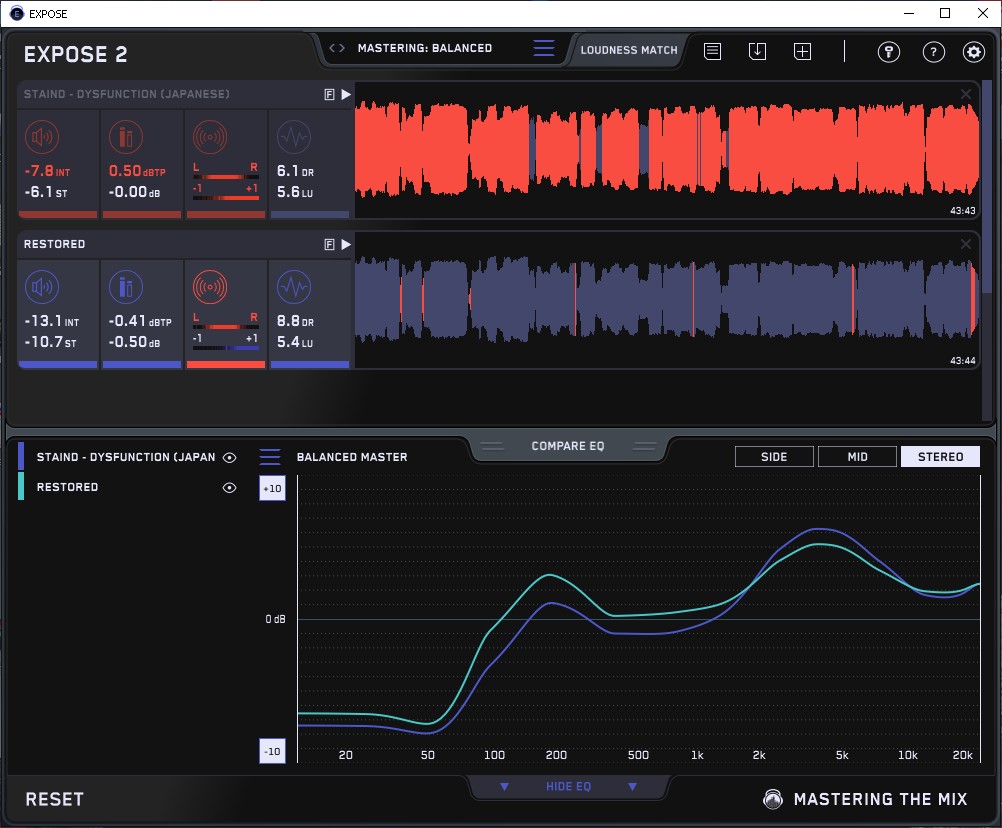Toggle eye visibility for Staind EQ curve

click(x=230, y=458)
